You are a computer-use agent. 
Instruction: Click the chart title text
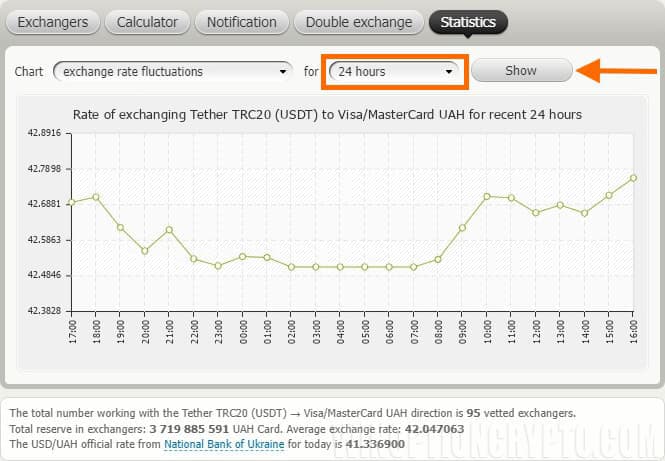coord(327,115)
